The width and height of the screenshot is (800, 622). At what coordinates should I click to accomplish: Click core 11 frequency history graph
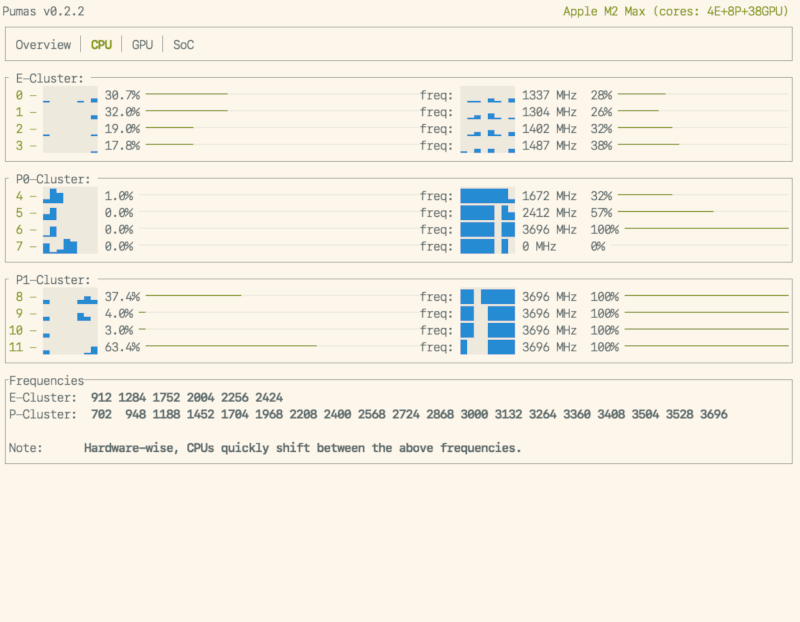pyautogui.click(x=487, y=347)
